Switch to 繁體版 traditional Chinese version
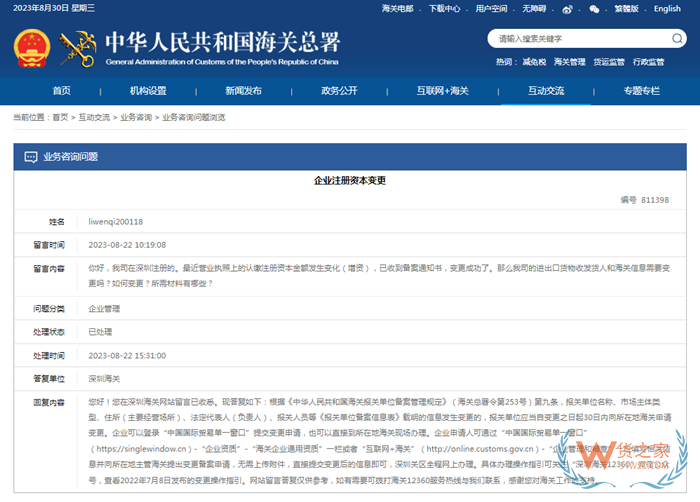 (x=627, y=9)
